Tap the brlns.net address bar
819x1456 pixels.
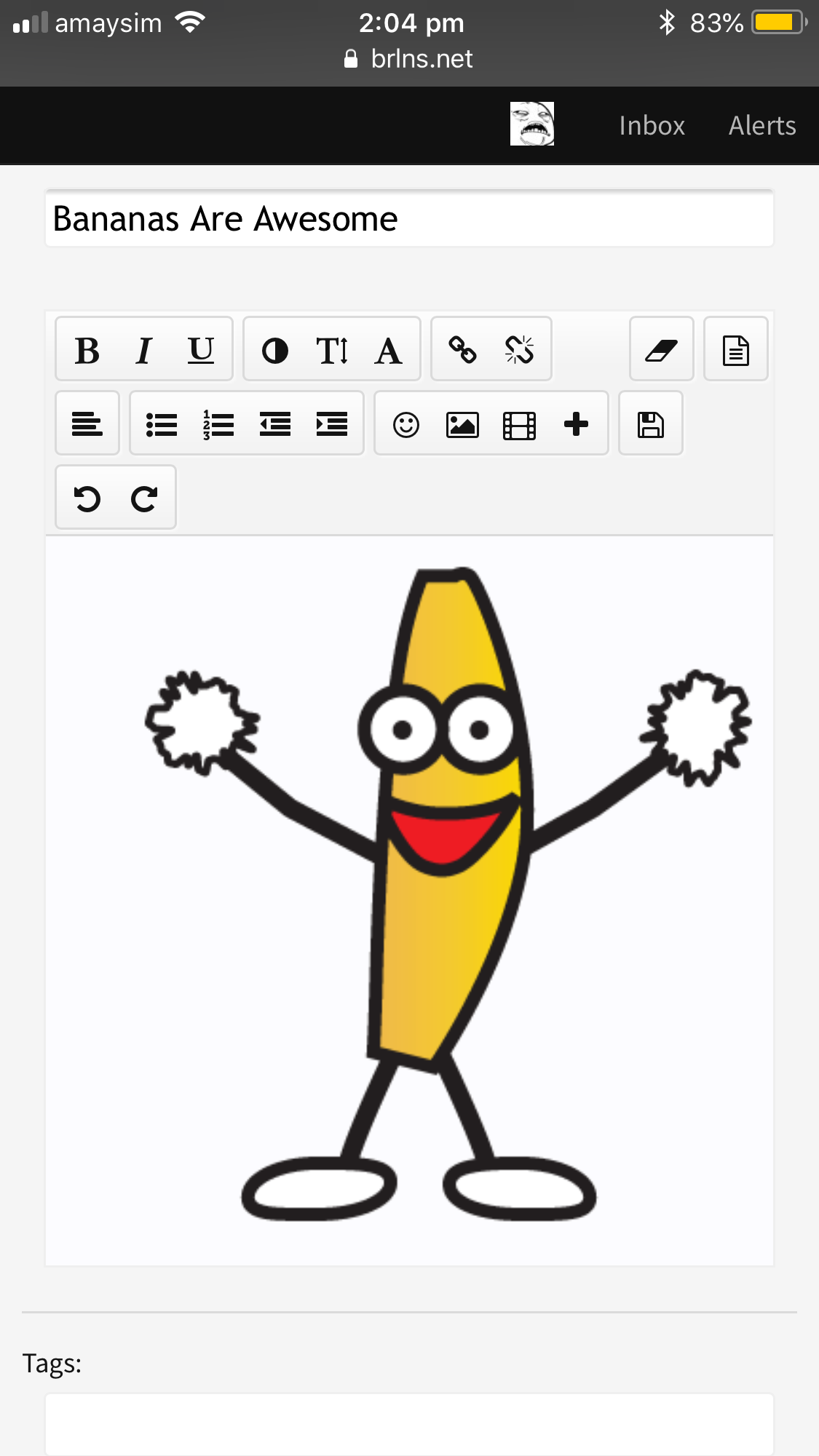point(409,59)
